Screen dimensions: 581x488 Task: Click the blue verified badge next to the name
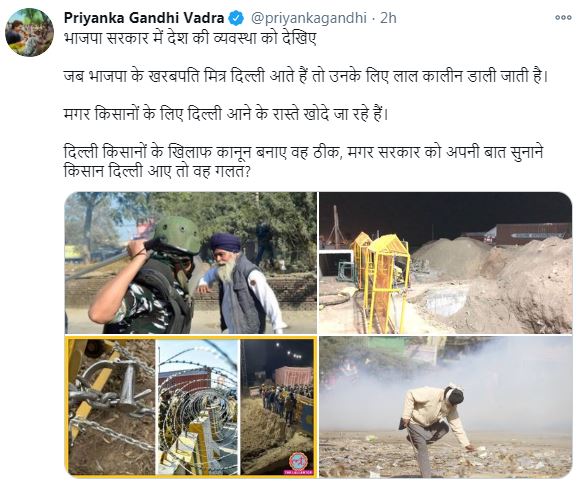[x=236, y=18]
